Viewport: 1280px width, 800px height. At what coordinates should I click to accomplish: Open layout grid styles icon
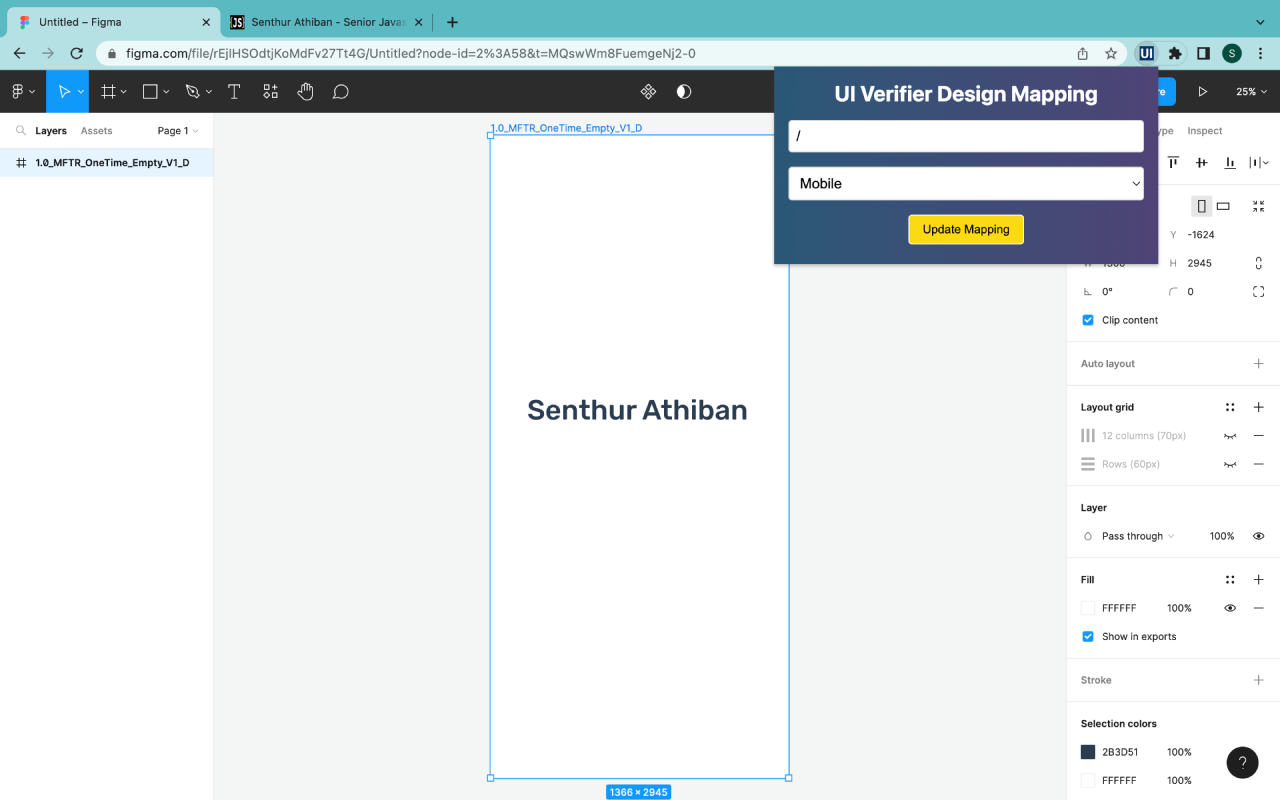(1230, 407)
